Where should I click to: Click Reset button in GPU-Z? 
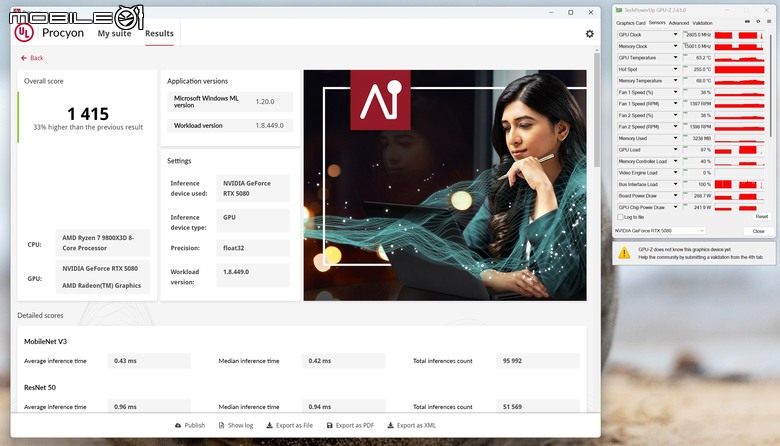point(762,217)
